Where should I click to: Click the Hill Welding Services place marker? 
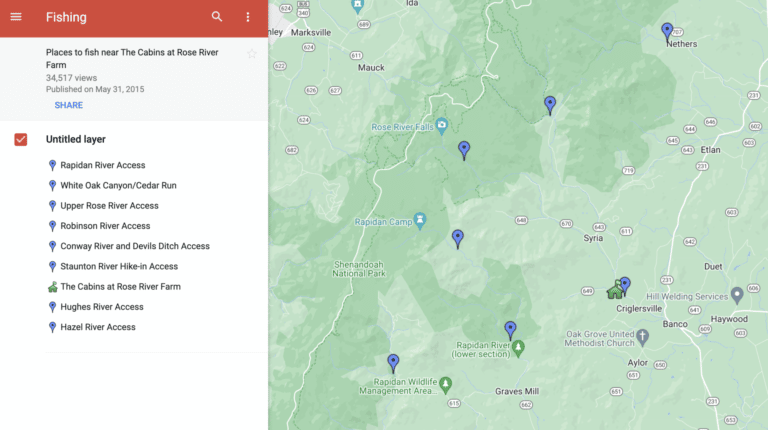(x=737, y=295)
